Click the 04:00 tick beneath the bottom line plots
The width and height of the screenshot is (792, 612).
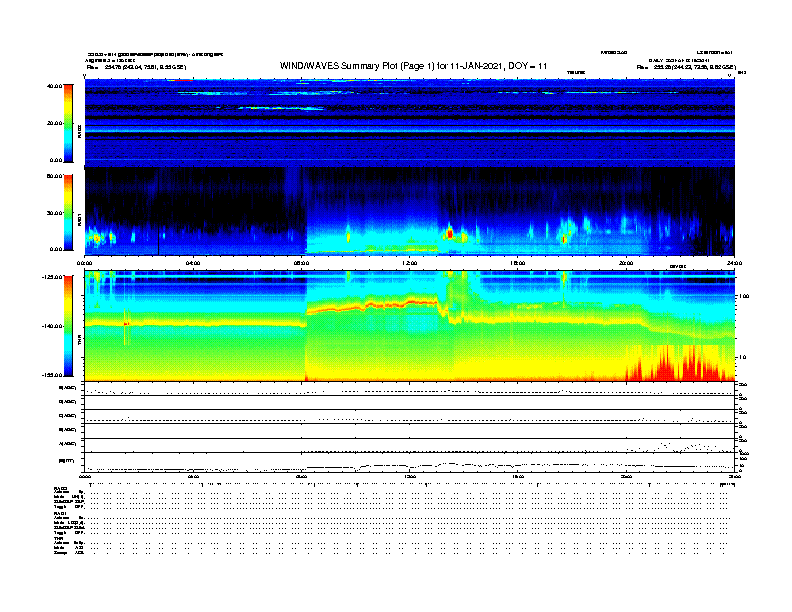[193, 476]
